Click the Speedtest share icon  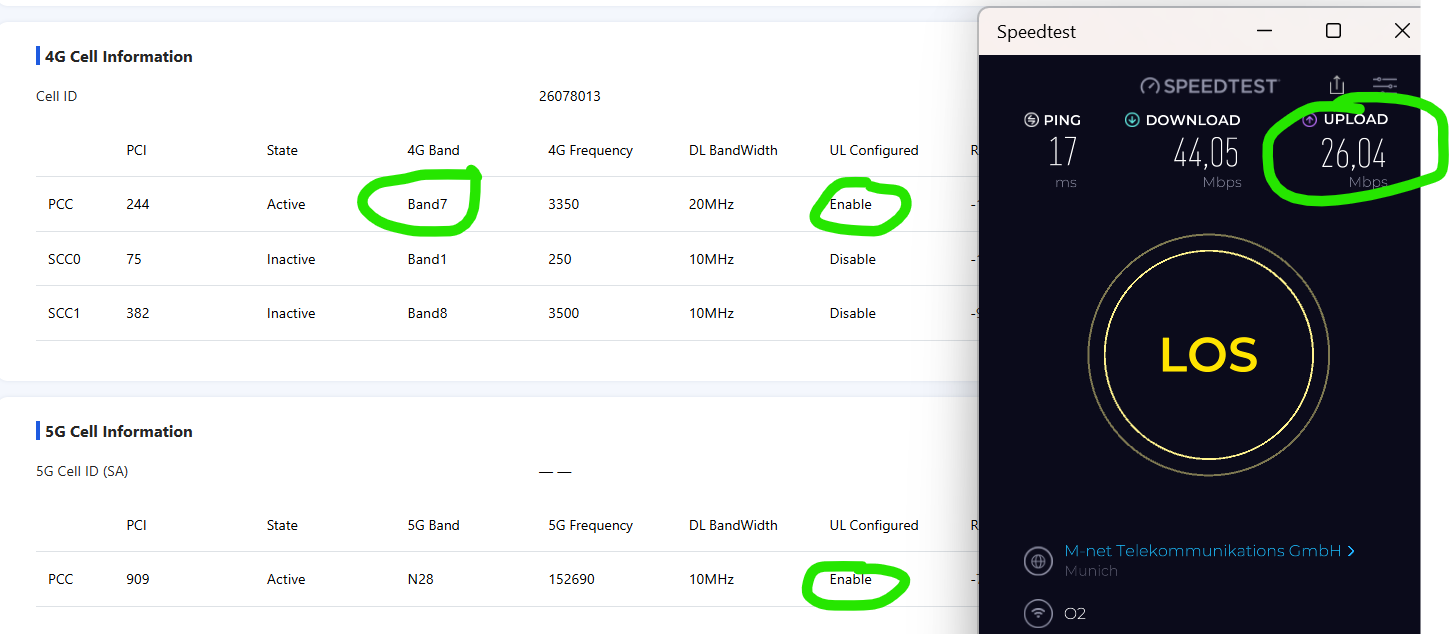click(x=1337, y=86)
